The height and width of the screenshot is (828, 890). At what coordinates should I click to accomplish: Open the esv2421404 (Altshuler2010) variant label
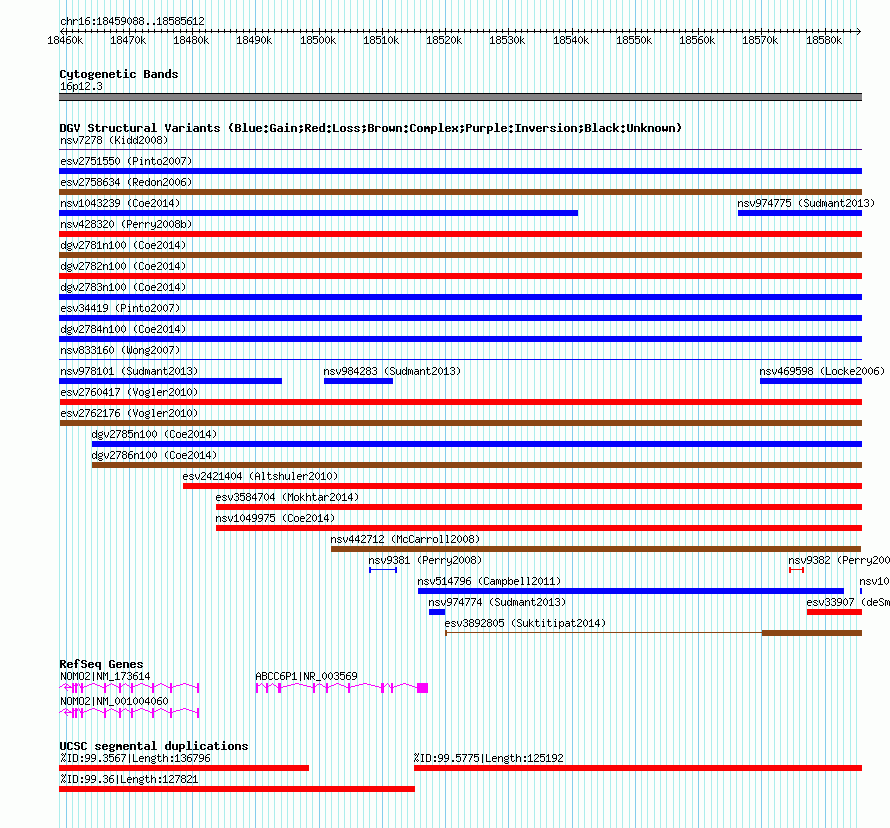[x=260, y=476]
